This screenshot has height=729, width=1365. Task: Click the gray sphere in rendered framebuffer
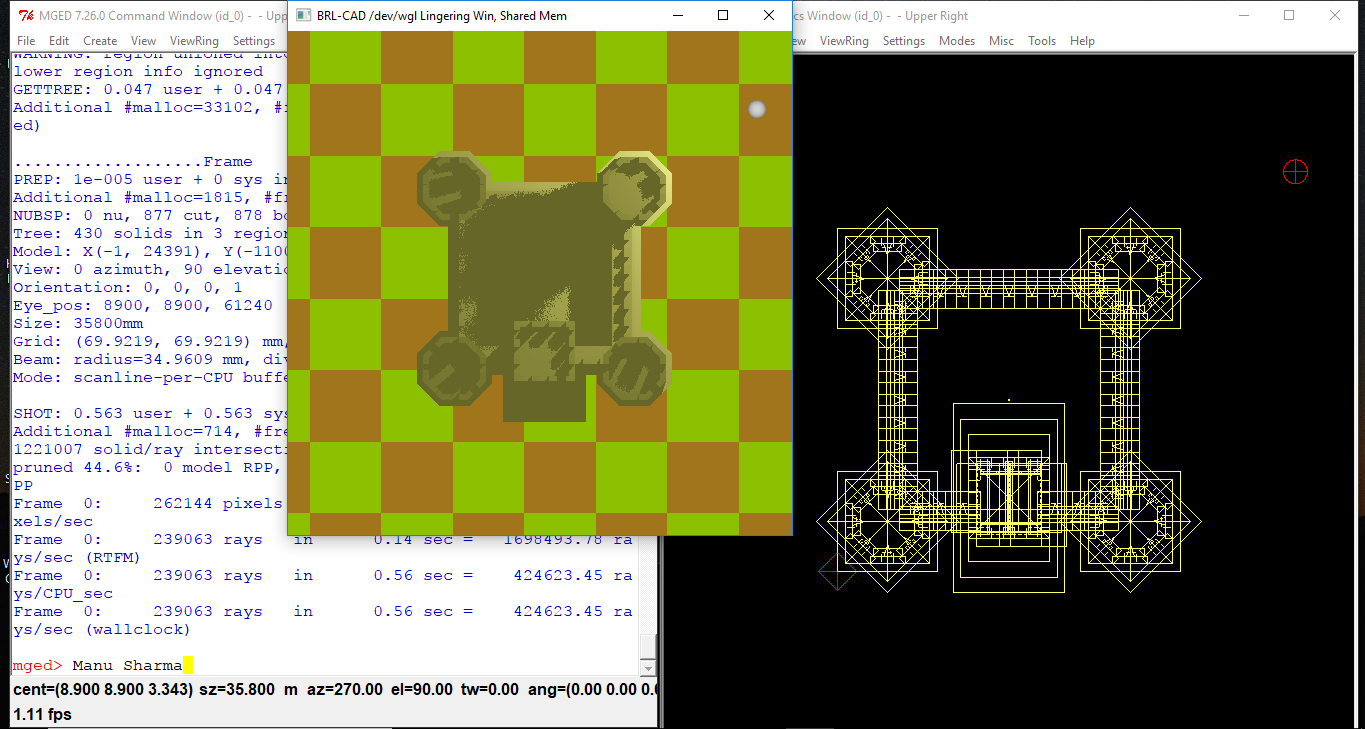[x=757, y=109]
